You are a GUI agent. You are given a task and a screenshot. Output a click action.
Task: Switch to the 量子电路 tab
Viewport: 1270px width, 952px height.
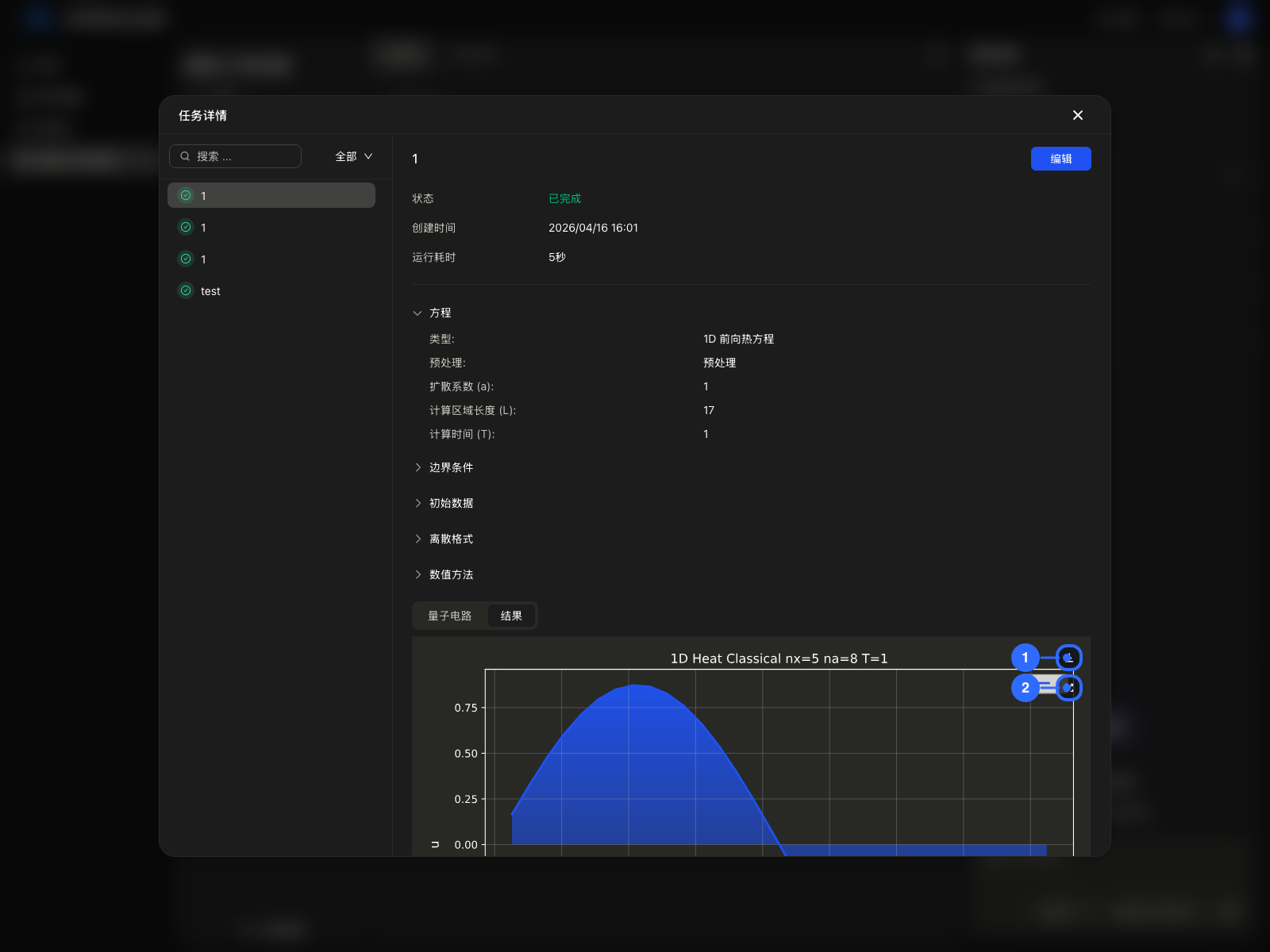[450, 616]
